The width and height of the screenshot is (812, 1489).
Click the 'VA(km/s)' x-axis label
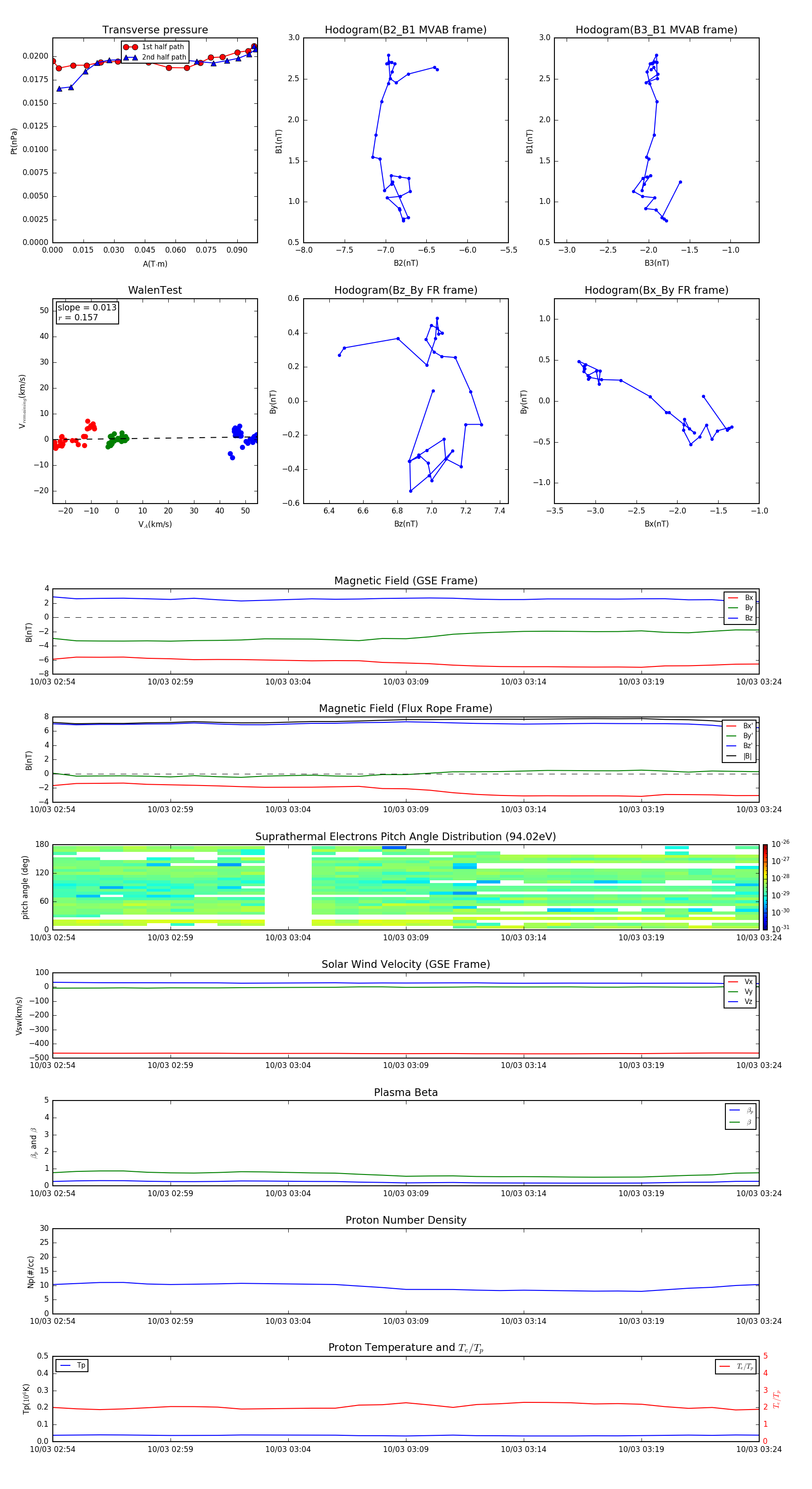click(x=155, y=524)
